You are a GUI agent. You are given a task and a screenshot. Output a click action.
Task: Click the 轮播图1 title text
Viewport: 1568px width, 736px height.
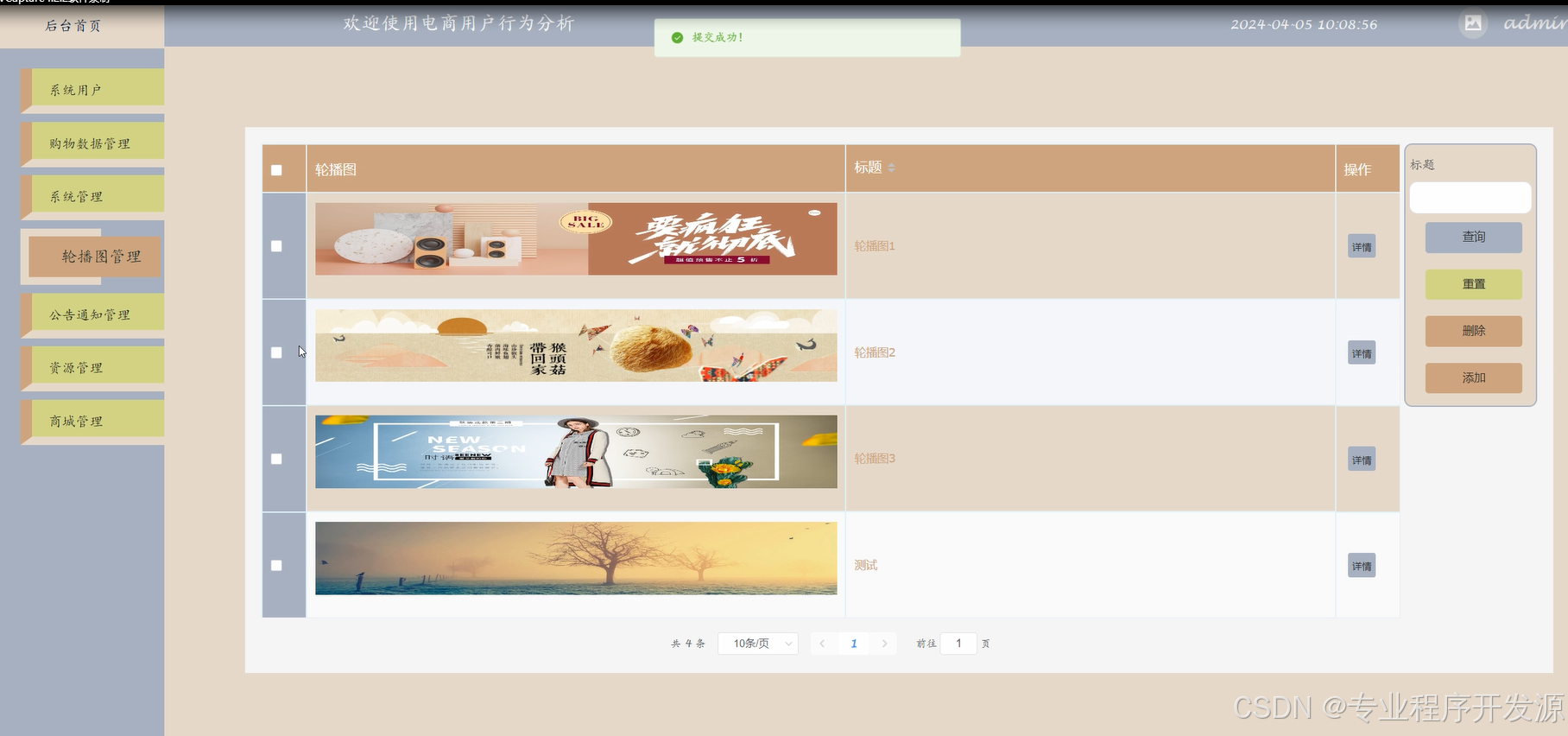[875, 246]
